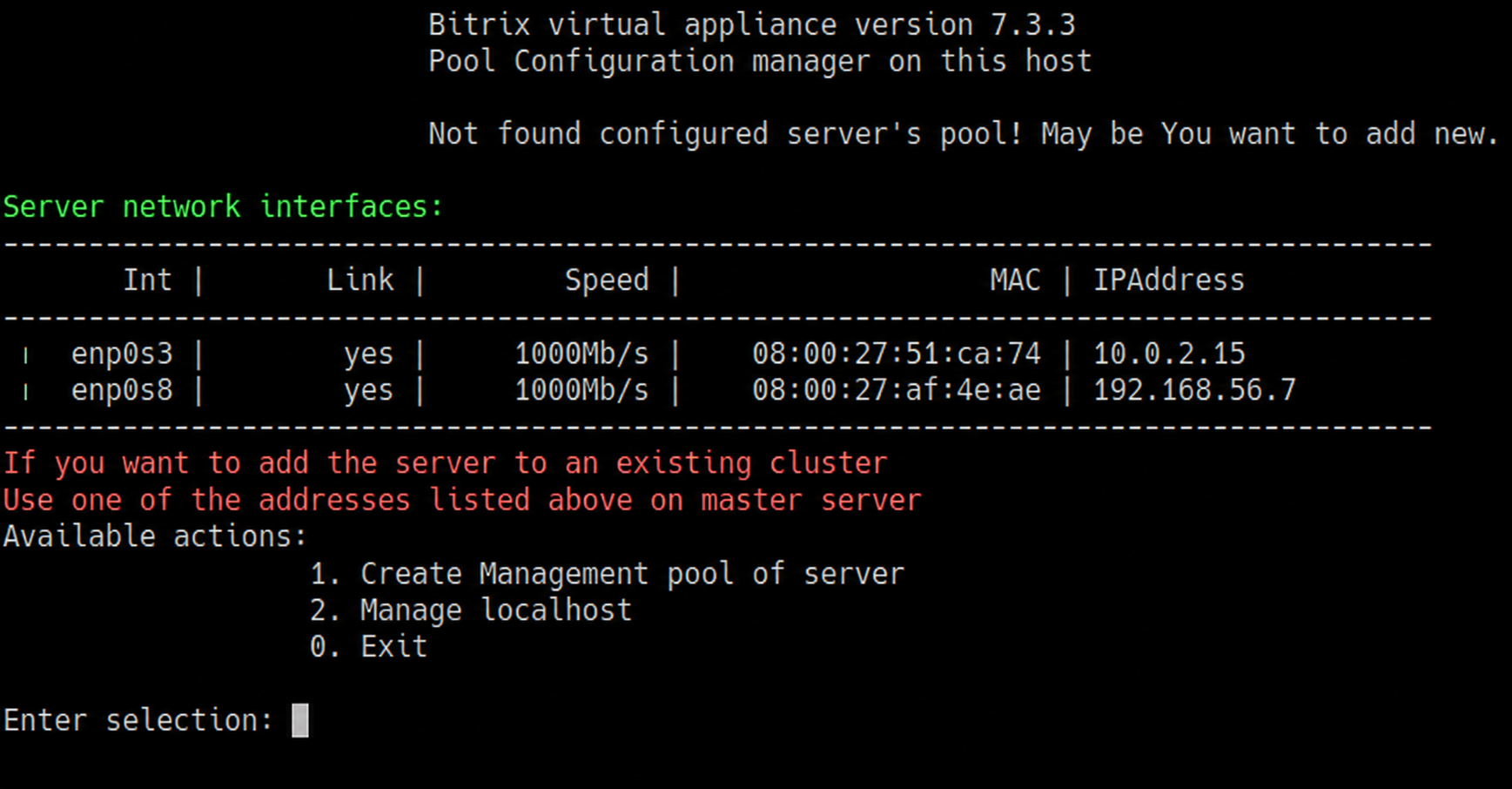This screenshot has width=1512, height=789.
Task: Click the 'MAC' column header
Action: (x=1015, y=280)
